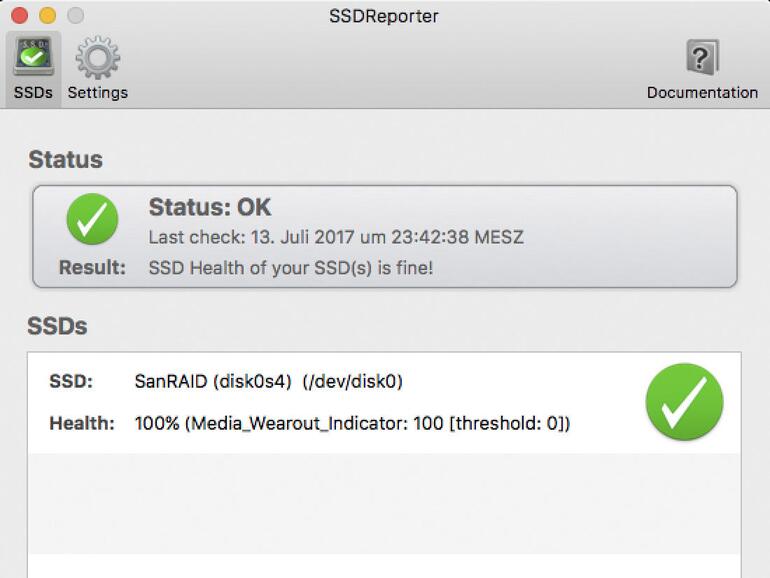Click the Media_Wearout_Indicator health value

tap(352, 423)
